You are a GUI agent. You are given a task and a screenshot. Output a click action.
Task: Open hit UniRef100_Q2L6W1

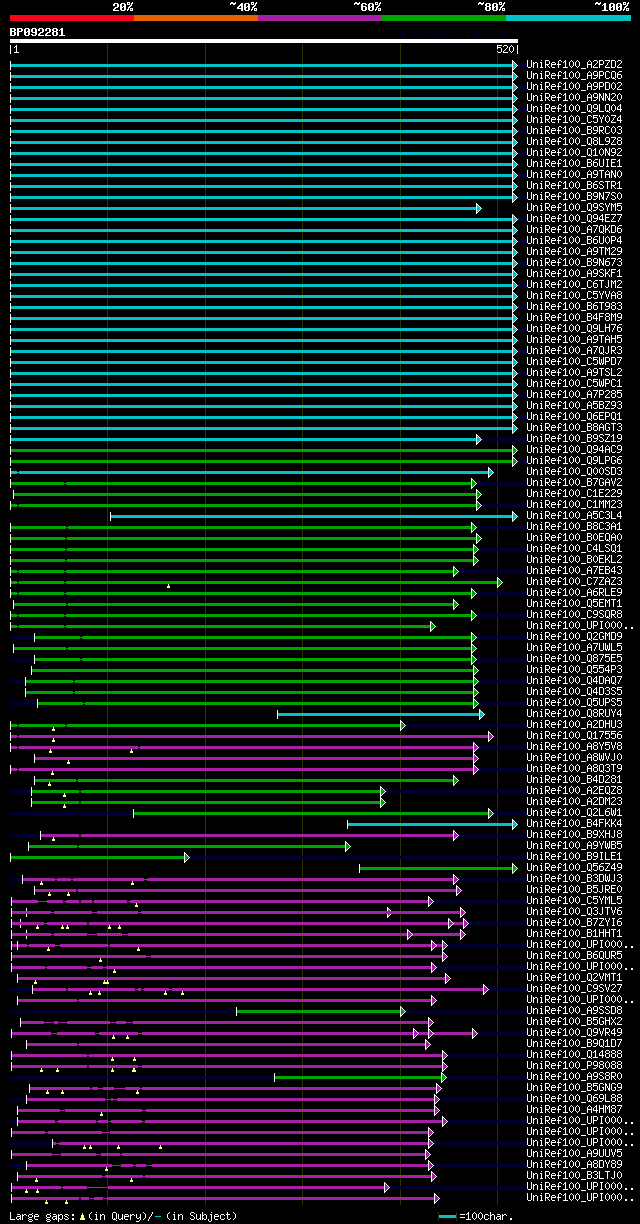point(574,813)
